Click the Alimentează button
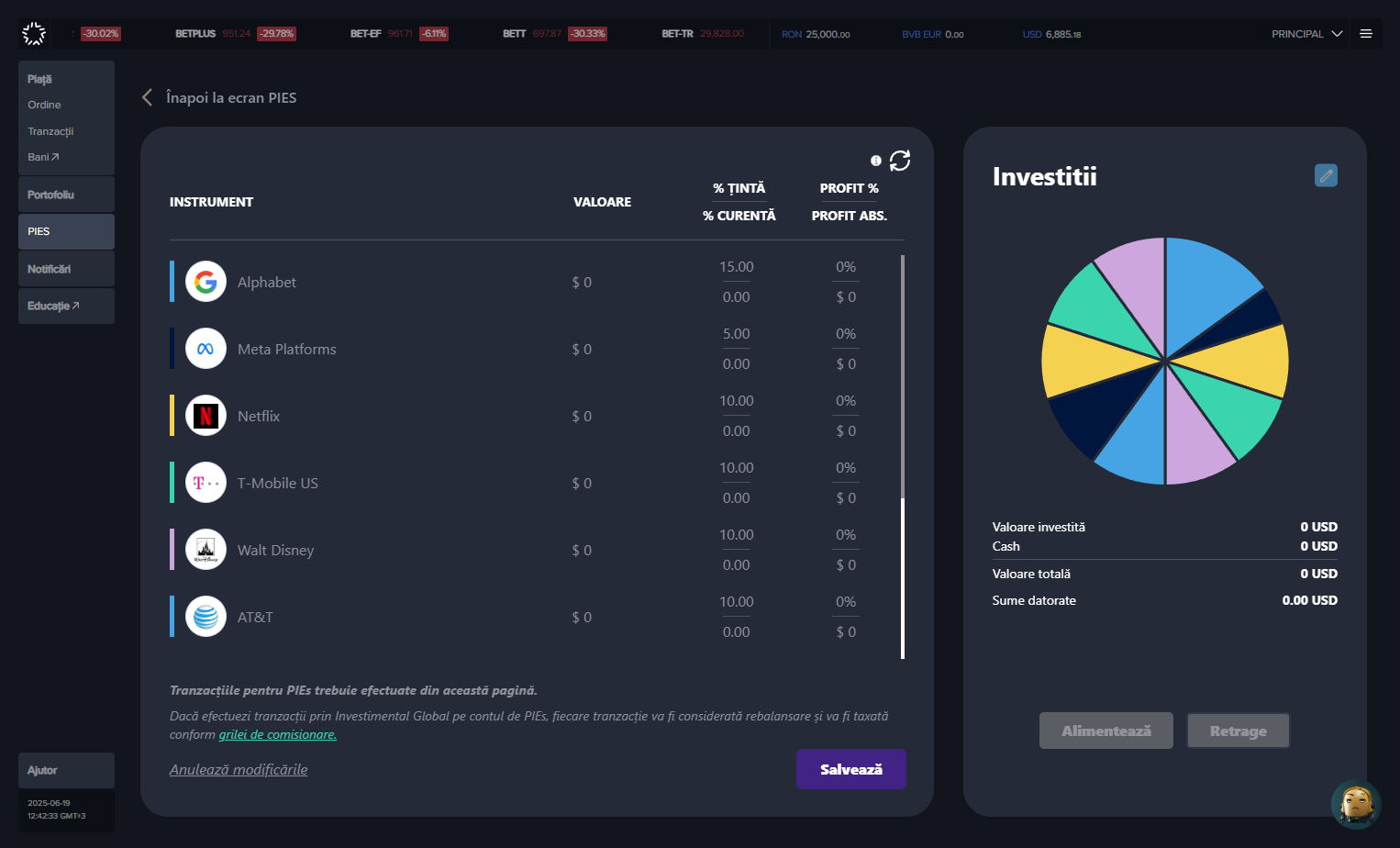This screenshot has width=1400, height=848. pos(1106,731)
